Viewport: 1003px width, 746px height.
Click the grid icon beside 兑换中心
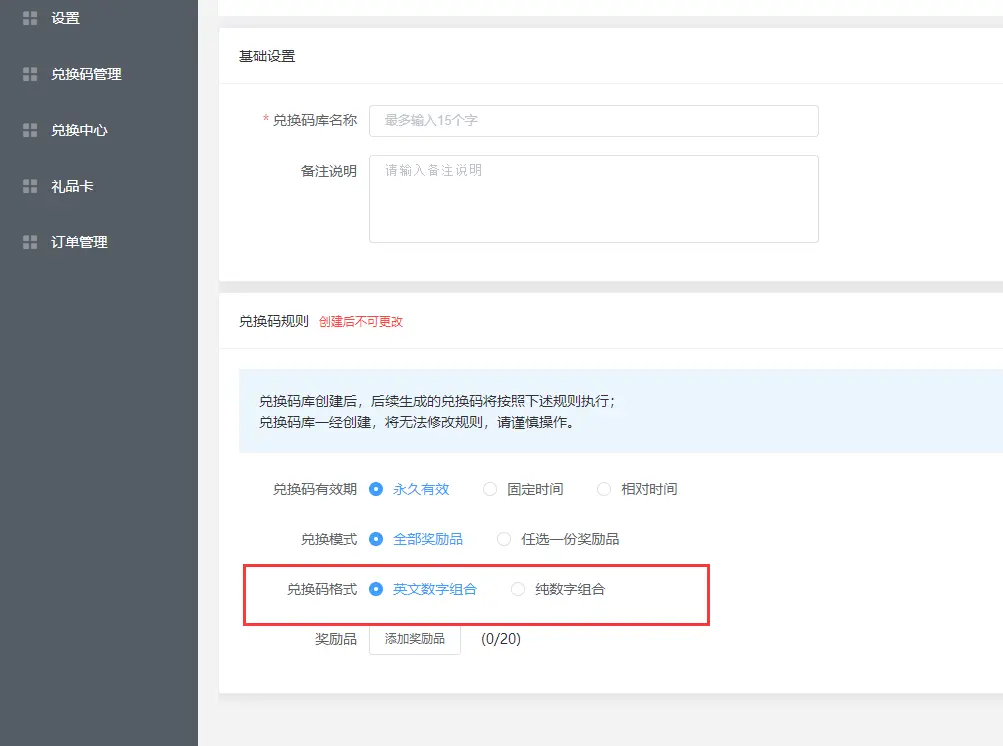(x=30, y=130)
